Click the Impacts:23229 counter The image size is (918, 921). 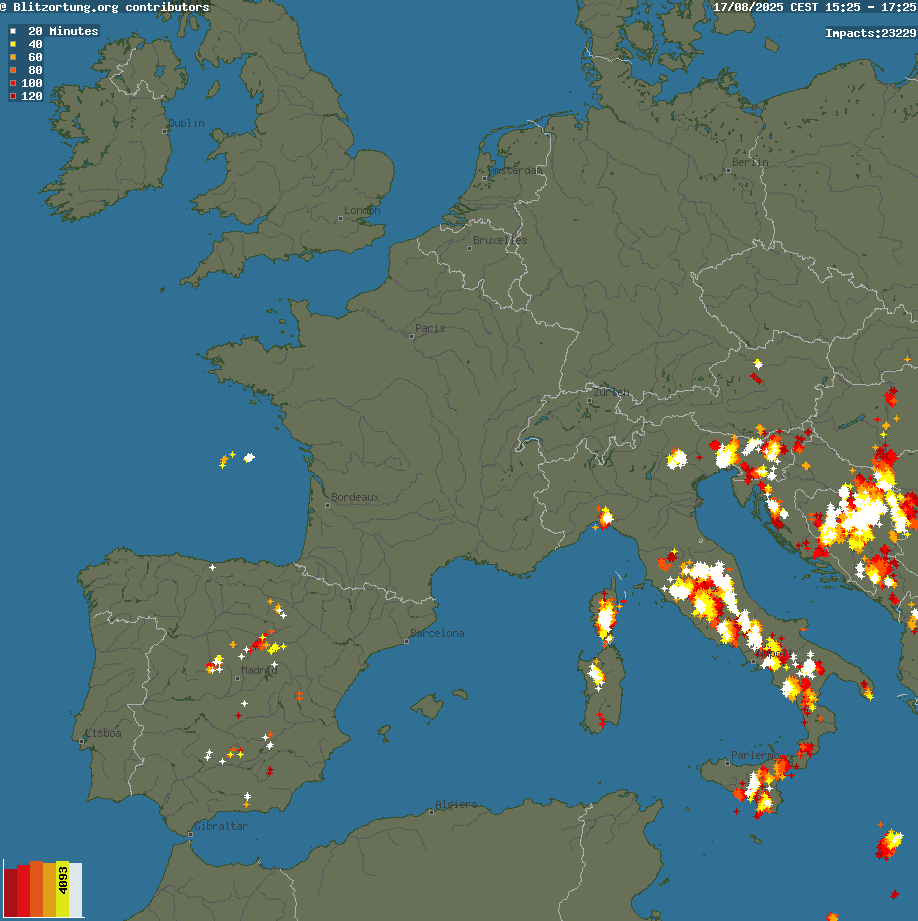pos(870,33)
